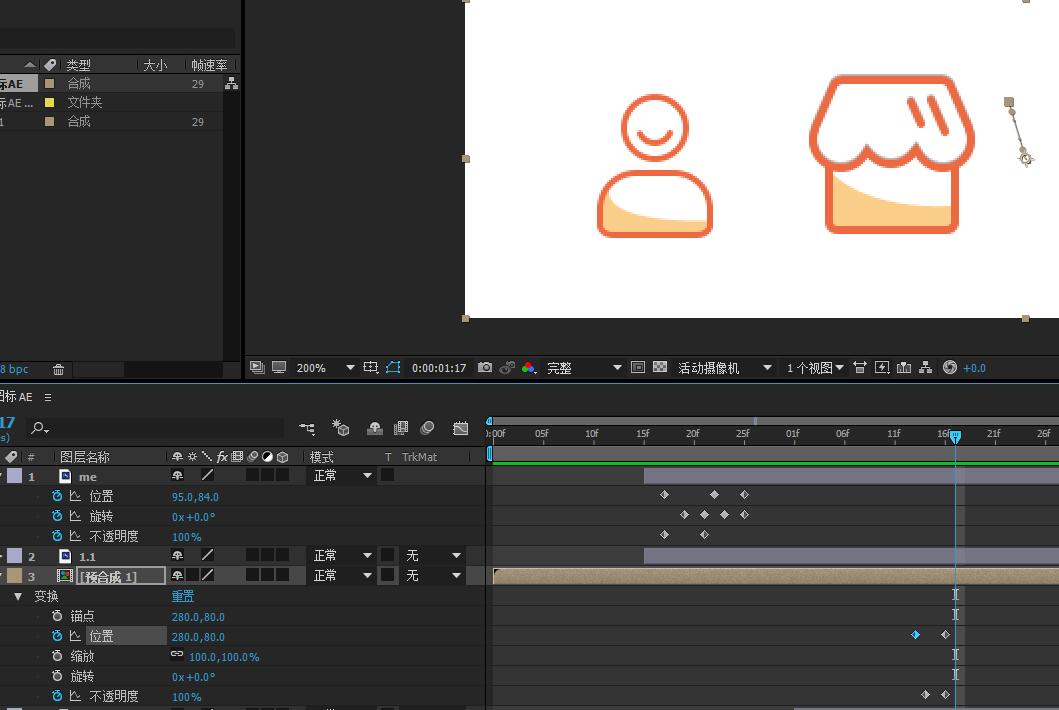Image resolution: width=1059 pixels, height=710 pixels.
Task: Delete selected item with project trash icon
Action: coord(59,370)
